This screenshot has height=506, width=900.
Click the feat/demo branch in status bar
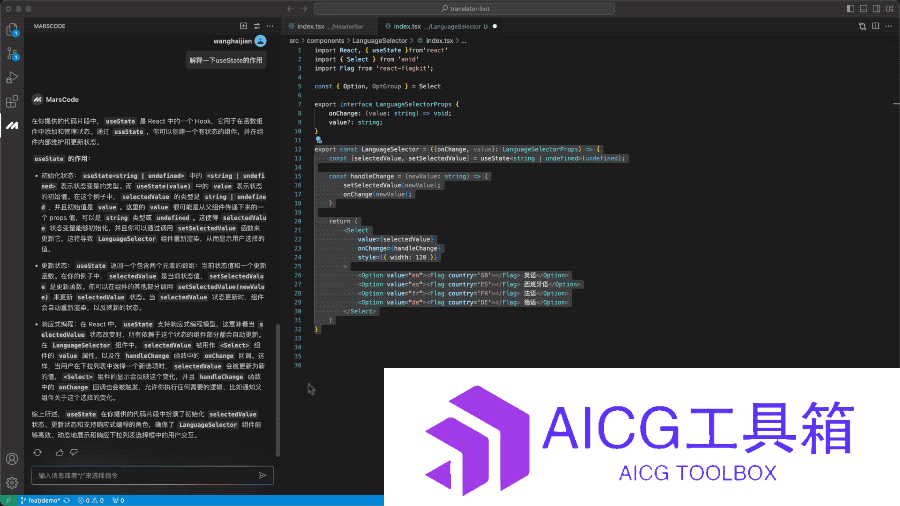[40, 500]
